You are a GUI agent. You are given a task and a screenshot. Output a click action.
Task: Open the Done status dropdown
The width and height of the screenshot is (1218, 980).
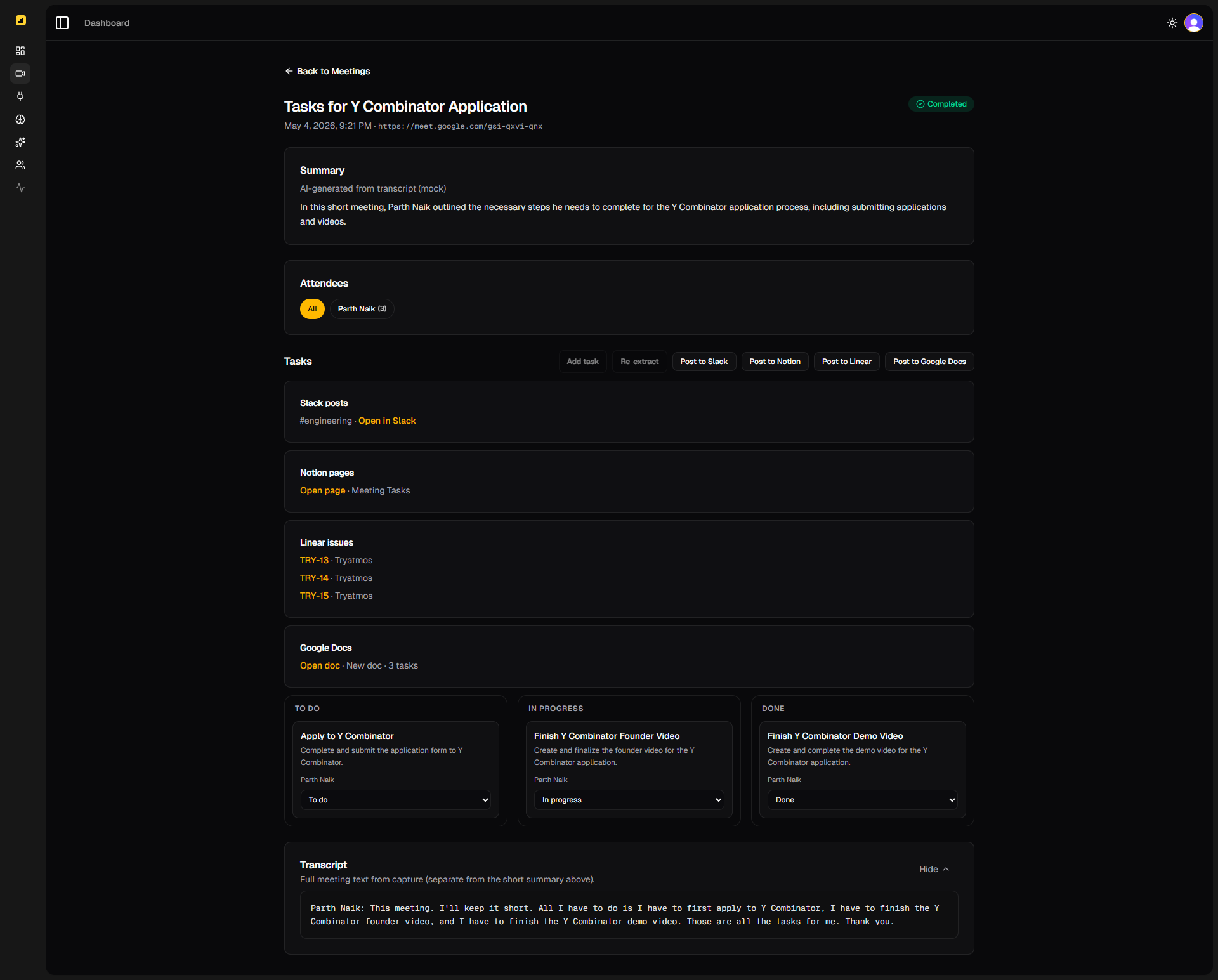click(x=863, y=800)
